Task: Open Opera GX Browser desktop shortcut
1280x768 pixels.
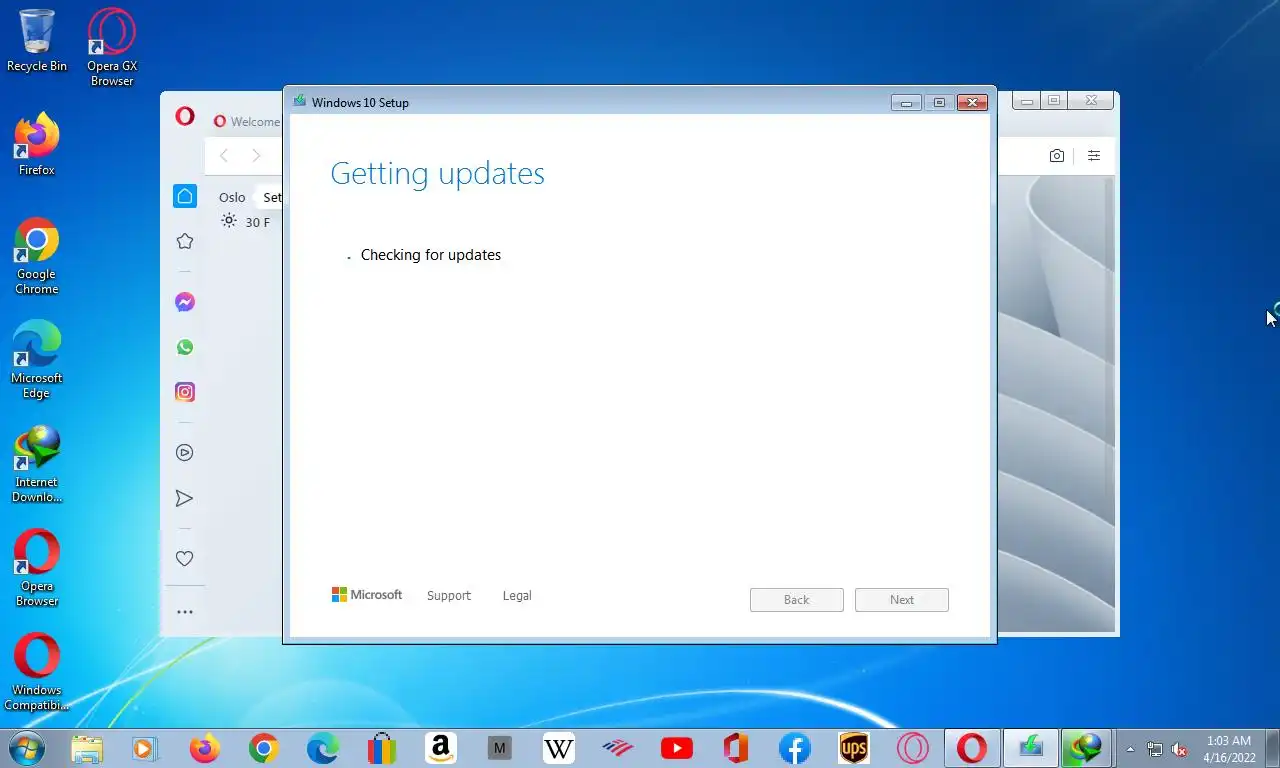Action: [112, 47]
